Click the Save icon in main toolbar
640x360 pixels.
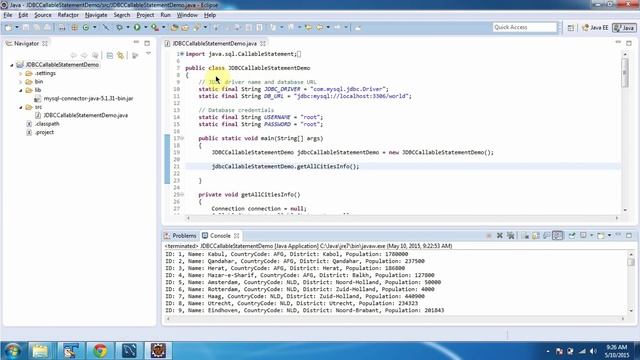click(x=26, y=28)
